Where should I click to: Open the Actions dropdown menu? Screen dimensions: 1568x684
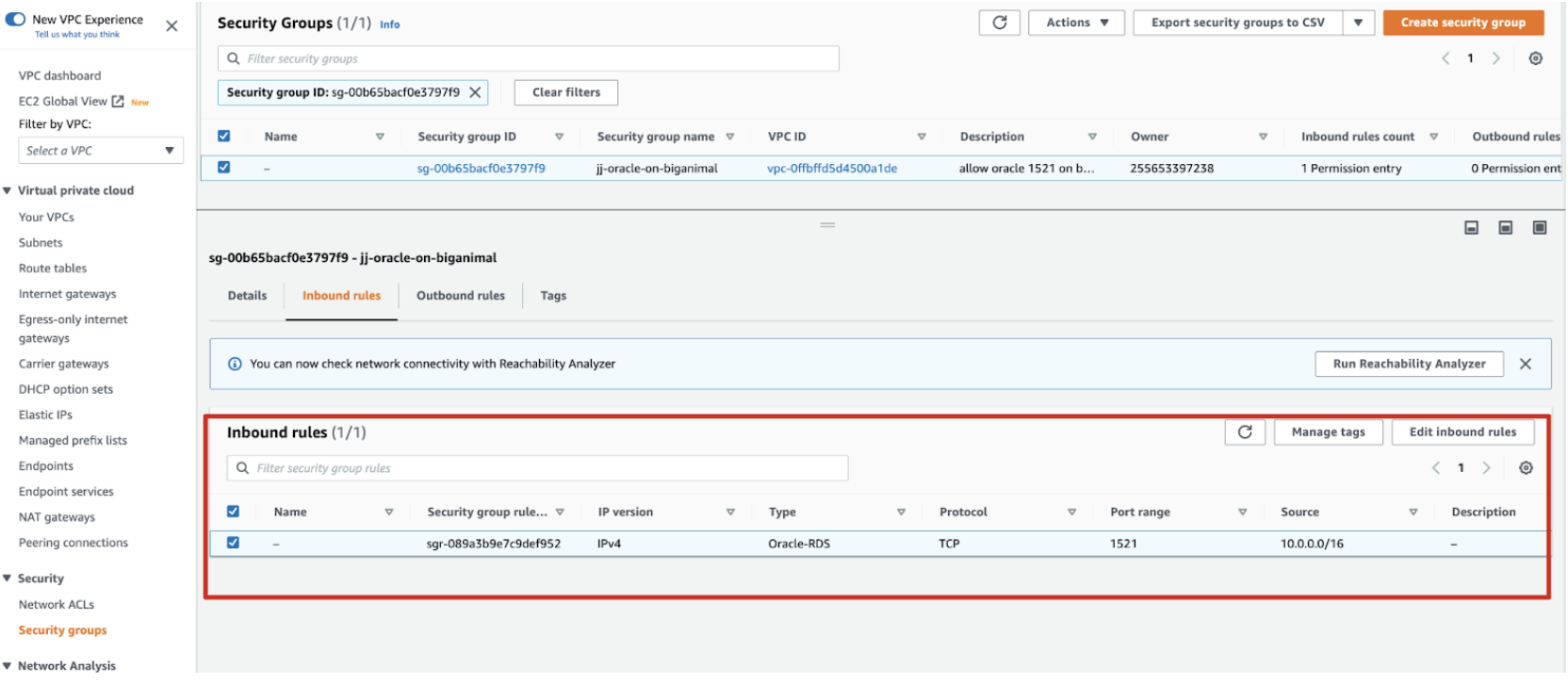pyautogui.click(x=1077, y=23)
